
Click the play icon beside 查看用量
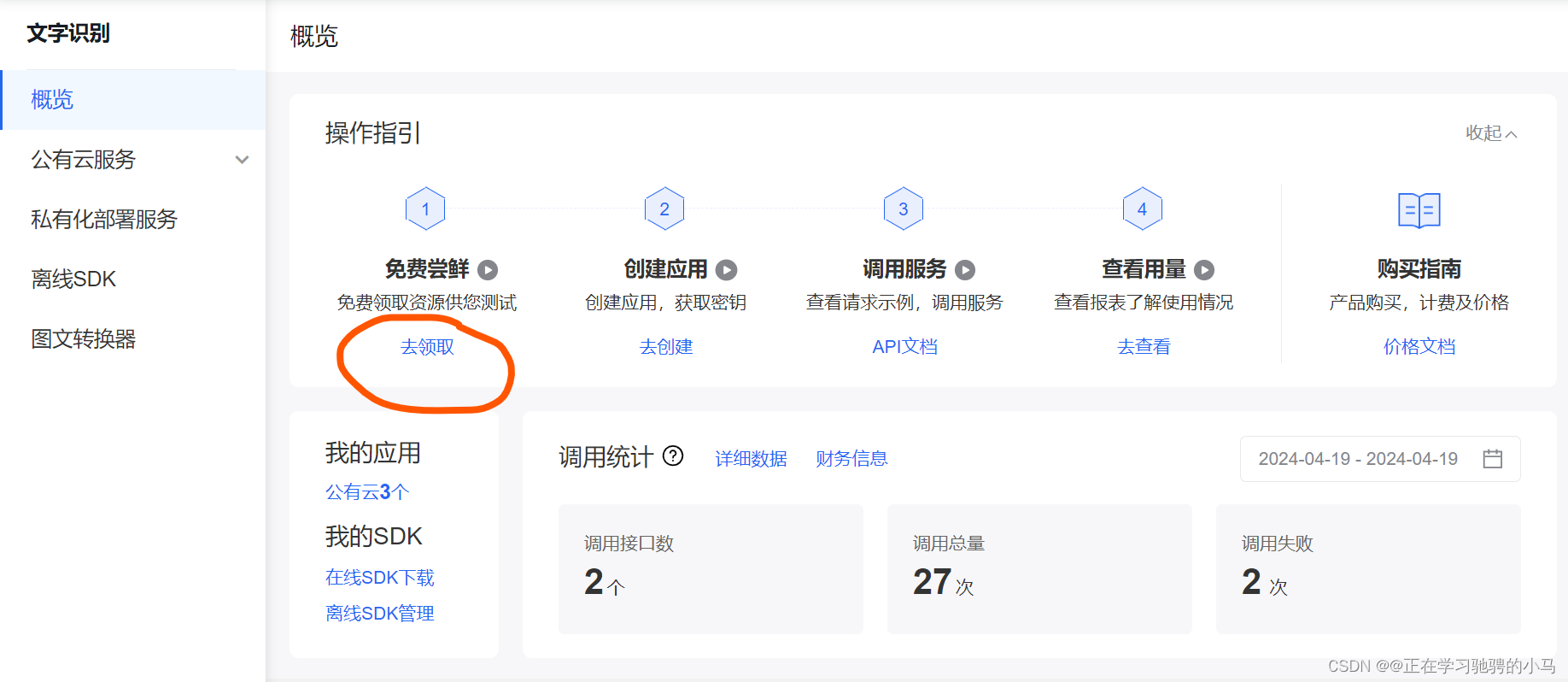point(1204,270)
